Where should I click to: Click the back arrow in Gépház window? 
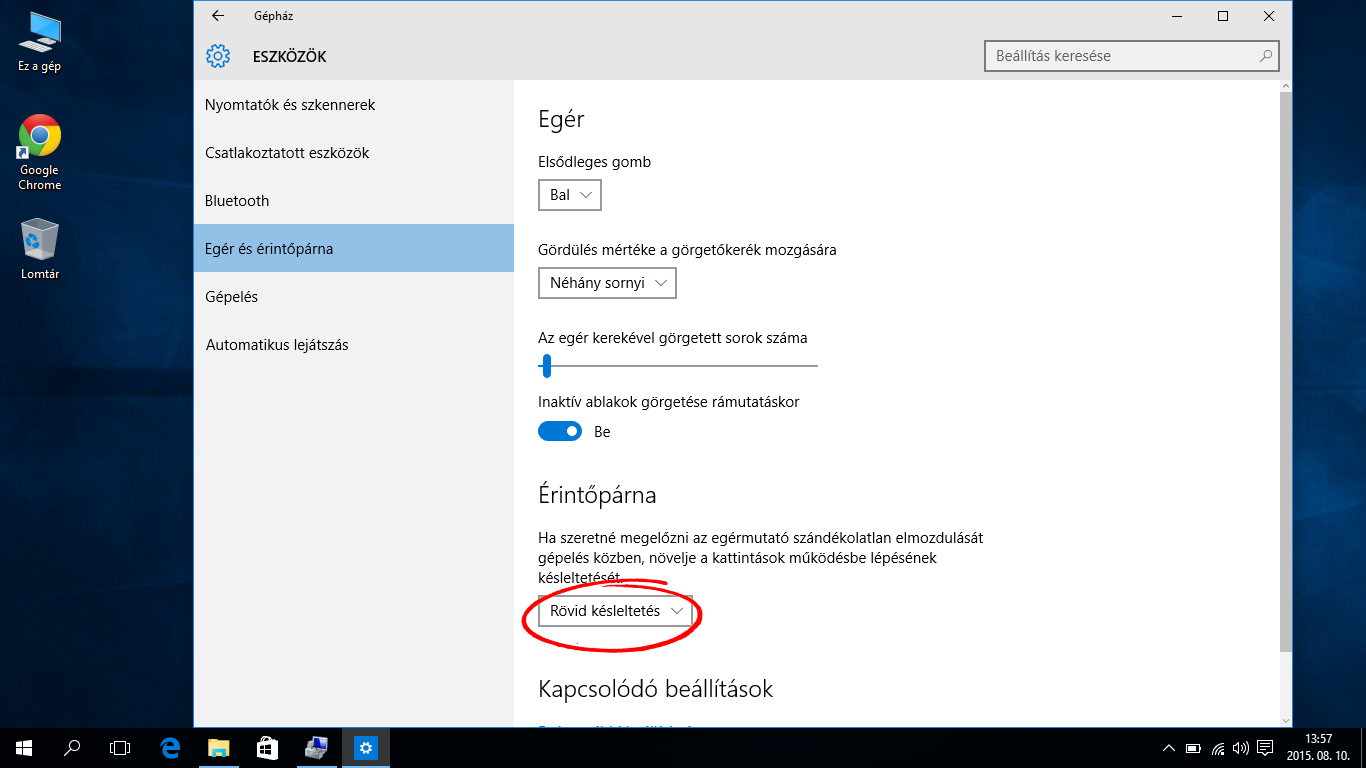[218, 16]
